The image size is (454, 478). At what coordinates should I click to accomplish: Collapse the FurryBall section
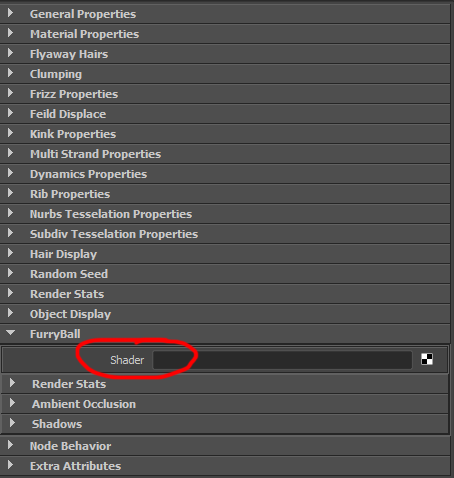tap(10, 333)
